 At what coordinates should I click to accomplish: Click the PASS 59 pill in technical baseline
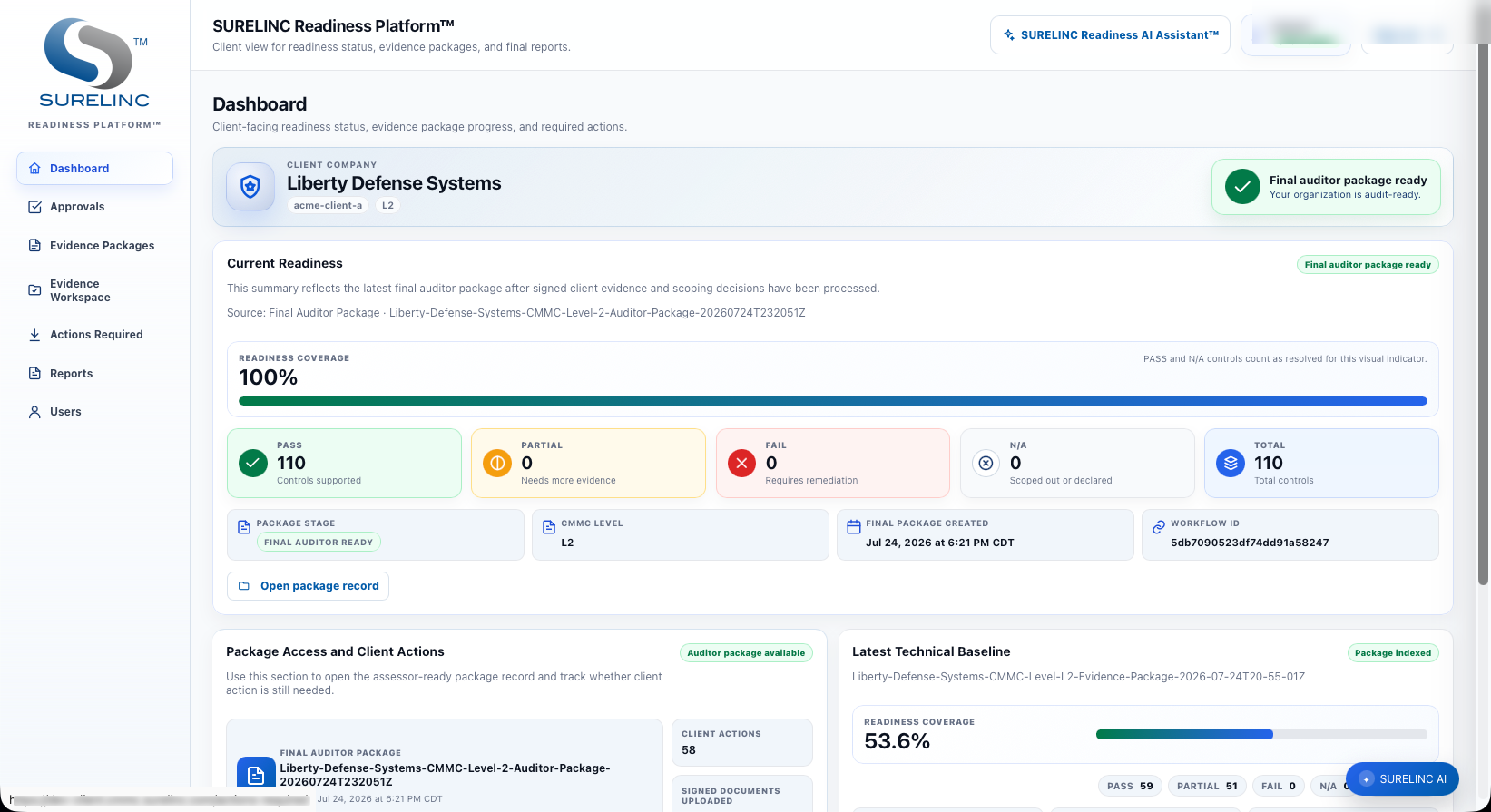click(x=1130, y=787)
